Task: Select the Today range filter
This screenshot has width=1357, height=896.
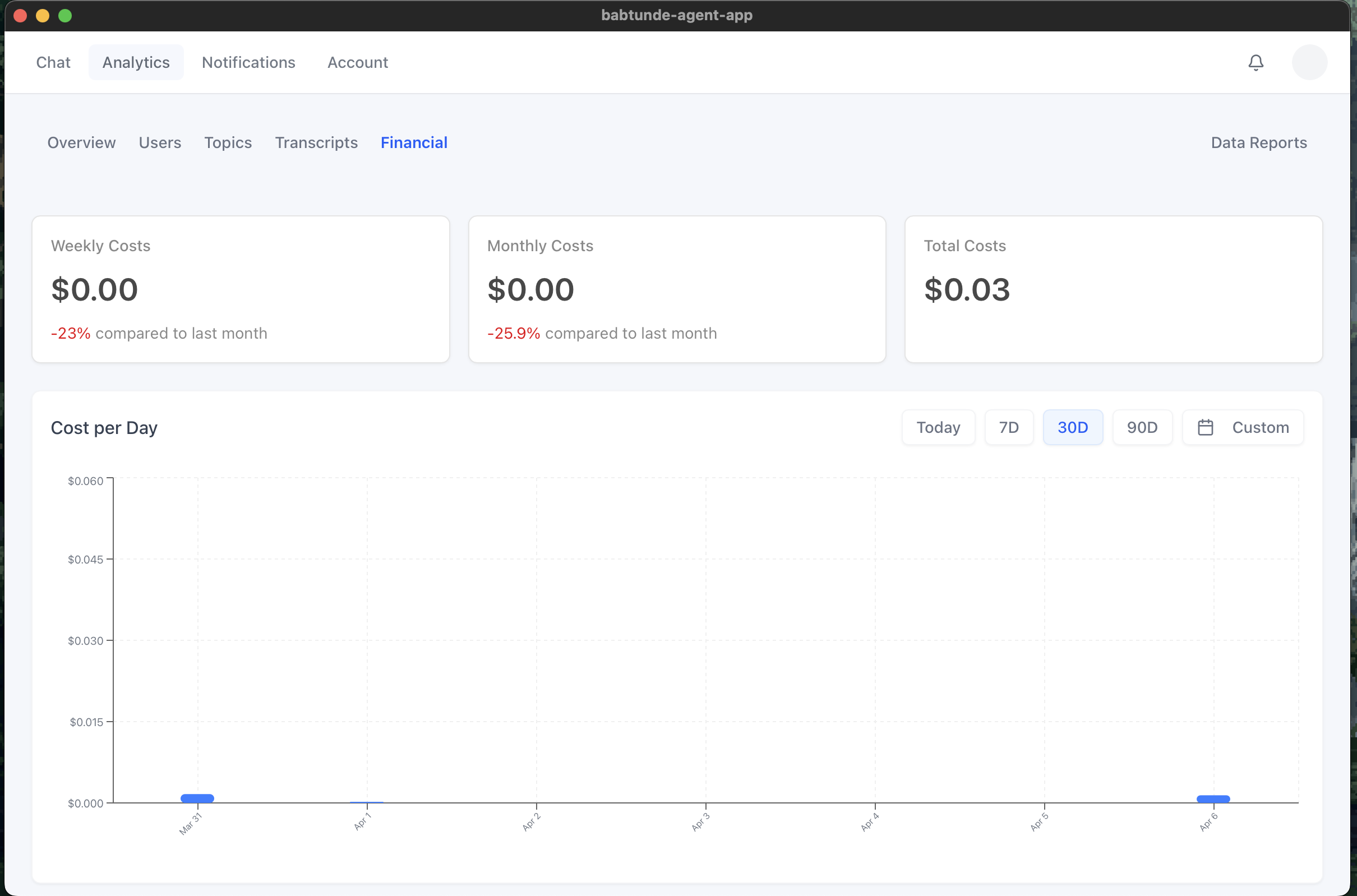Action: pos(938,427)
